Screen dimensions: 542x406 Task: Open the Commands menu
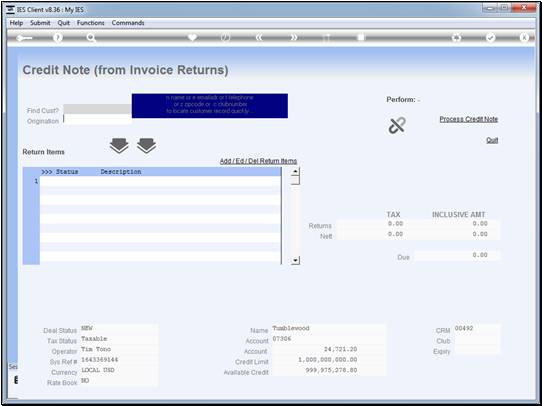tap(128, 23)
